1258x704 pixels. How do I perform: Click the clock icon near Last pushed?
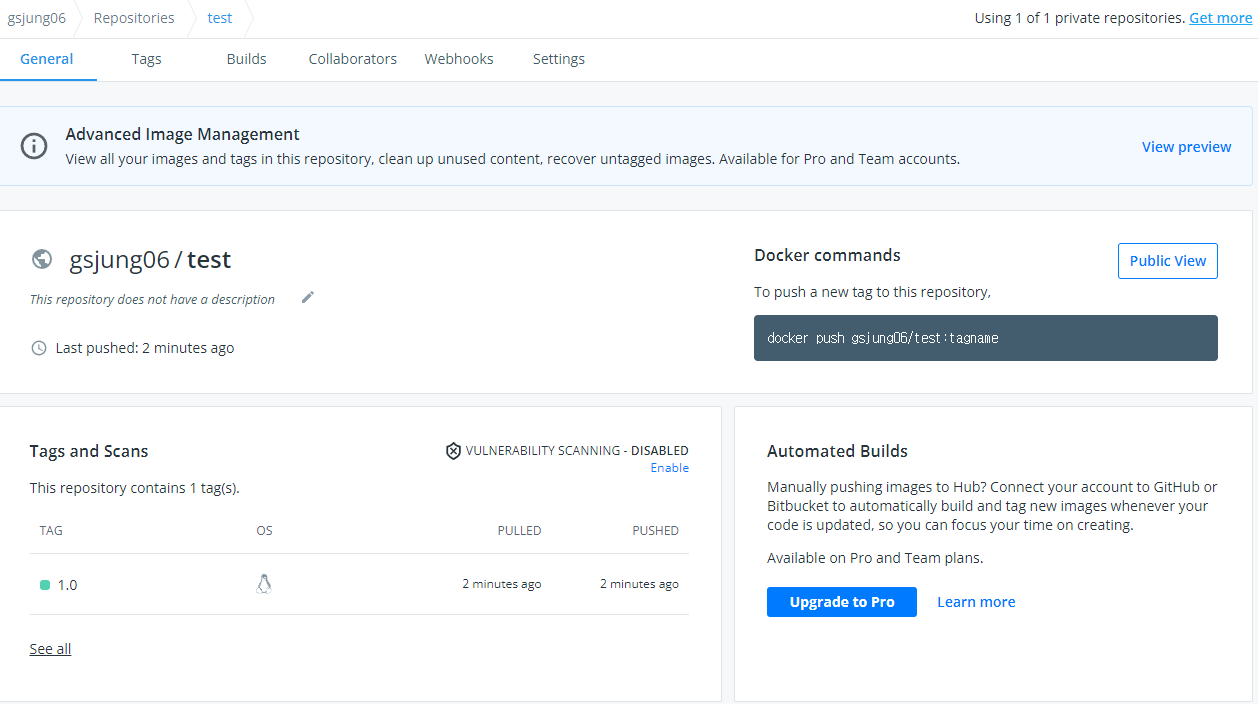point(39,348)
